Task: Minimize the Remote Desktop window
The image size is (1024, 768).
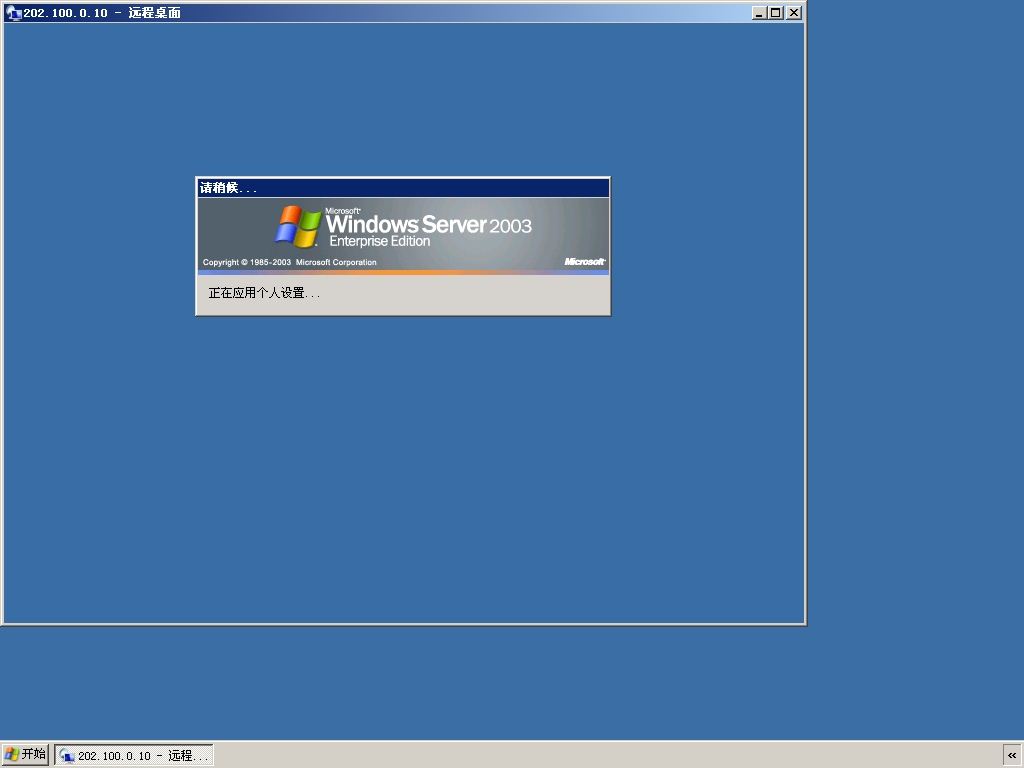Action: pos(759,12)
